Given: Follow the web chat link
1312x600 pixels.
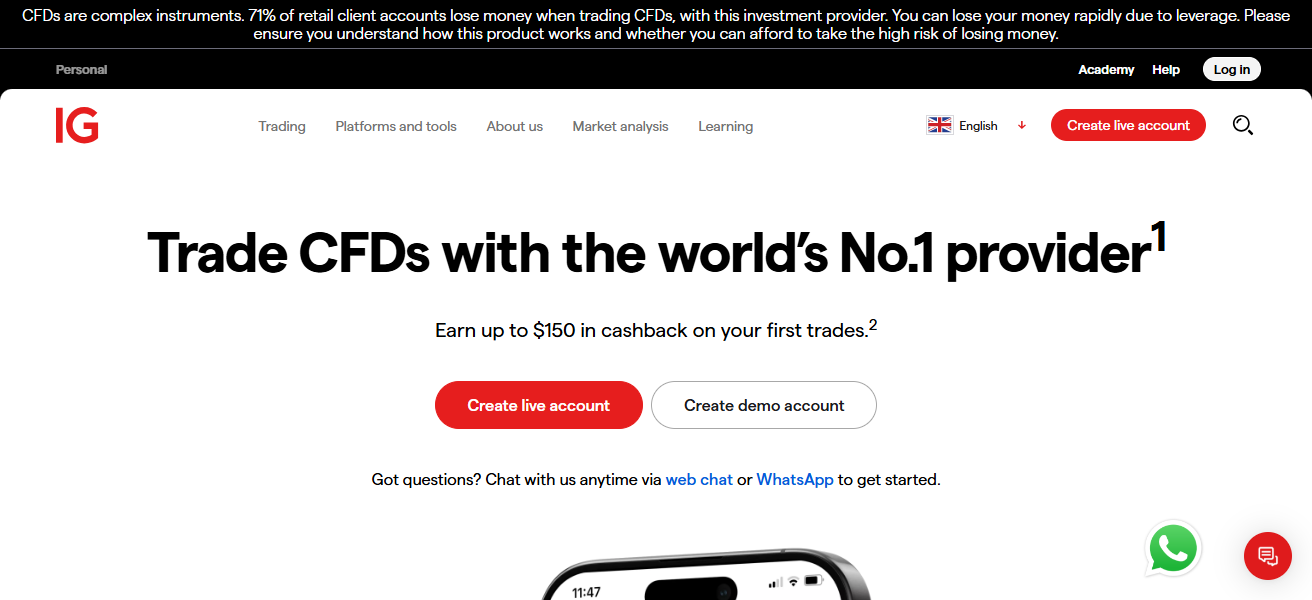Looking at the screenshot, I should (699, 479).
